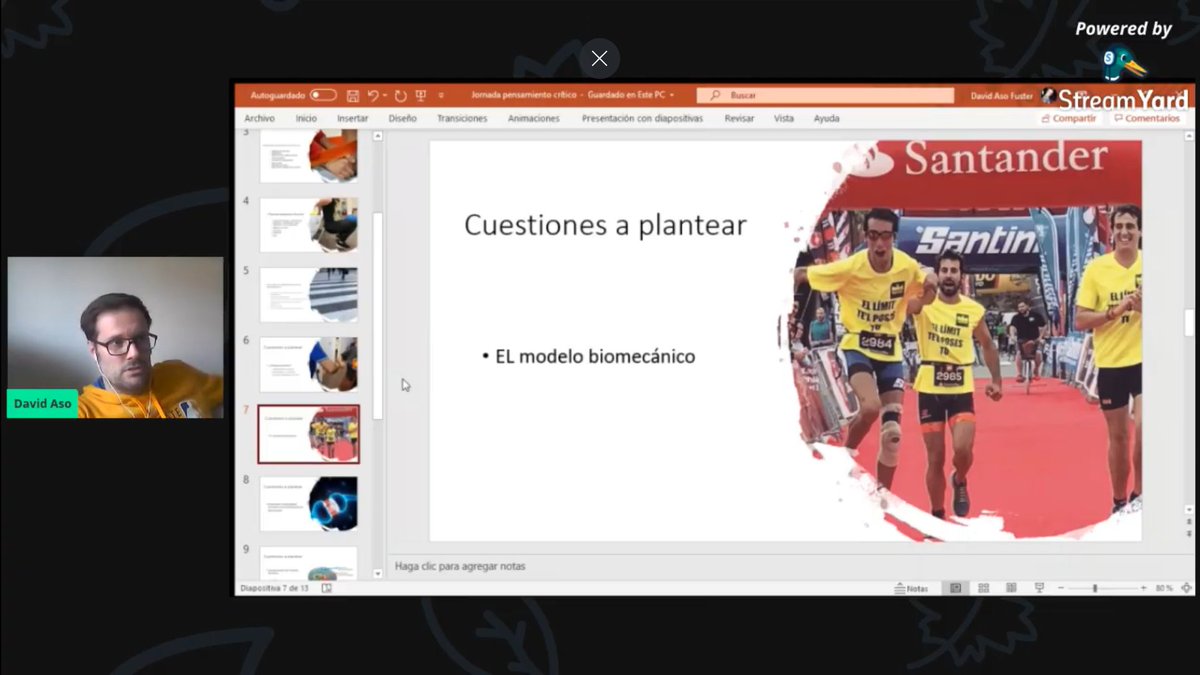This screenshot has height=675, width=1200.
Task: Click the zoom slider handle
Action: tap(1095, 588)
